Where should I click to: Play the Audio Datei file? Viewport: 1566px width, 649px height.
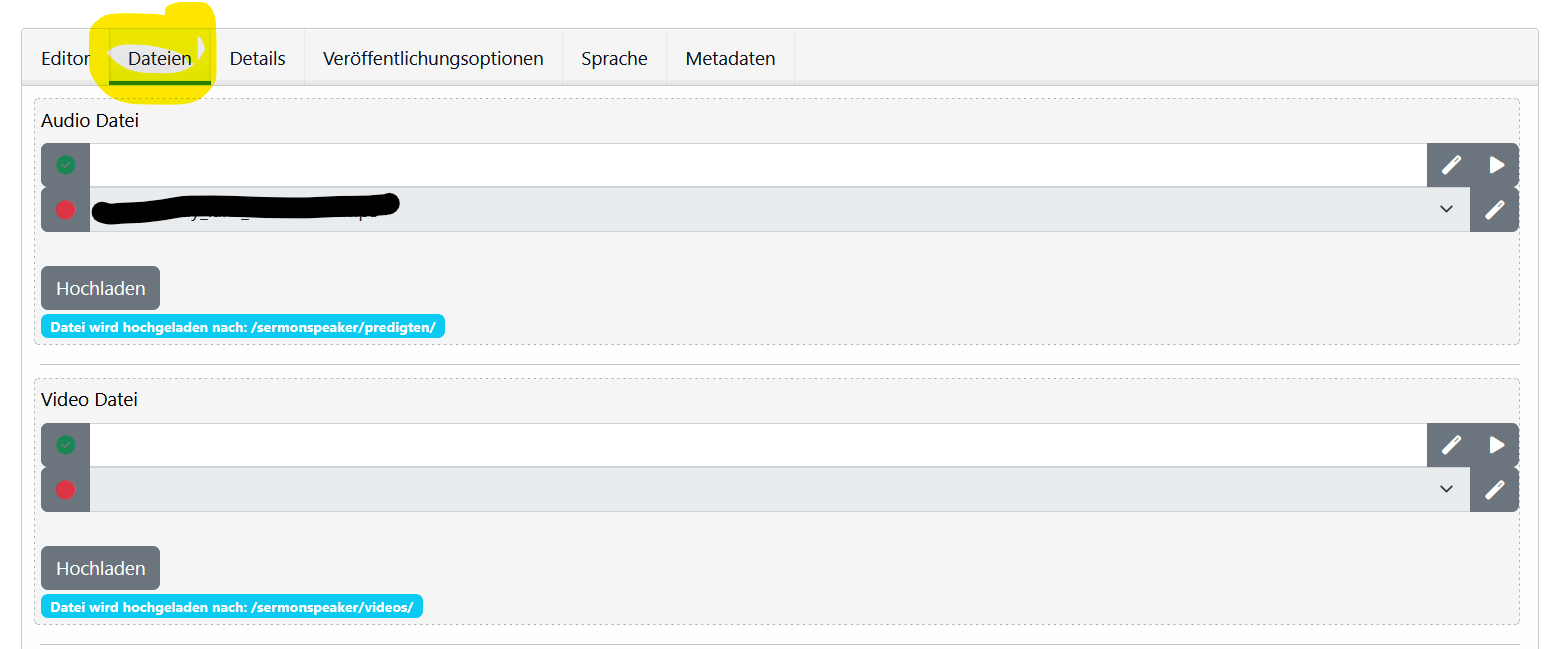1496,165
